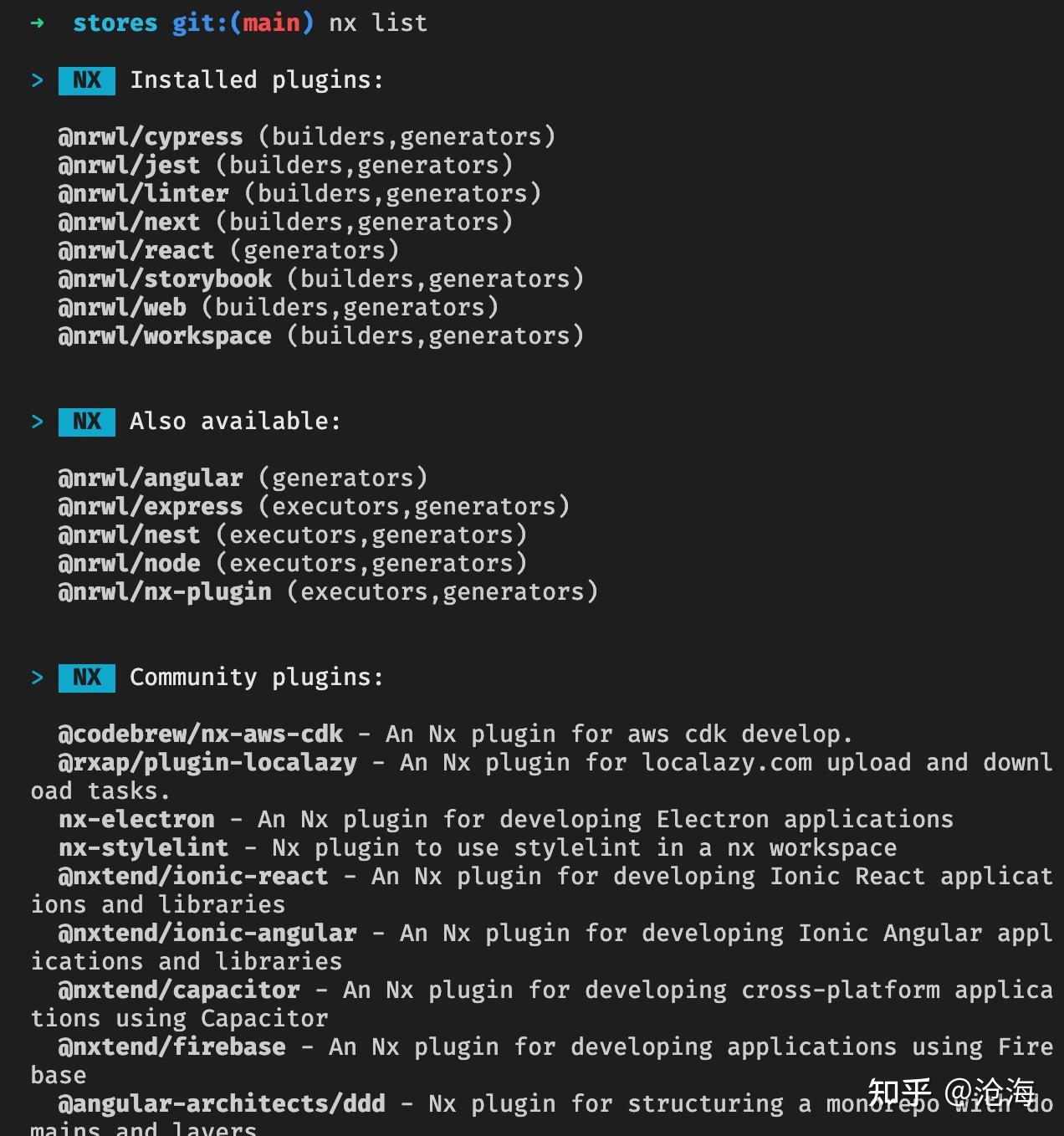Click the @nrwl/workspace plugin name

point(165,336)
